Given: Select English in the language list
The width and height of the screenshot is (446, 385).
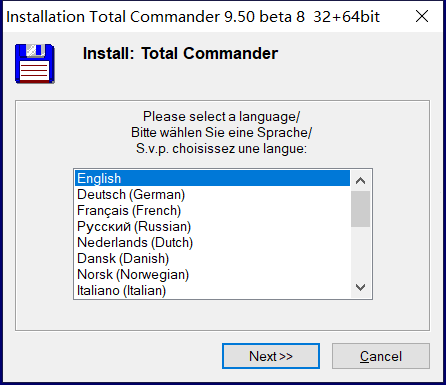Looking at the screenshot, I should click(x=212, y=178).
